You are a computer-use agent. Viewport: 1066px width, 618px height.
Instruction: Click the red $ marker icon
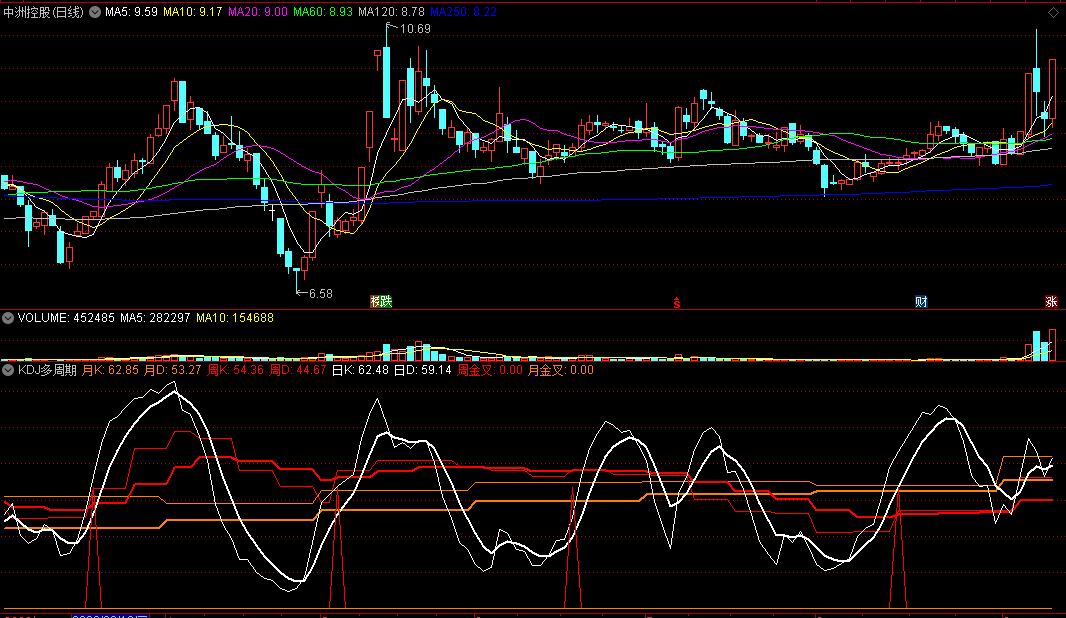(x=676, y=303)
